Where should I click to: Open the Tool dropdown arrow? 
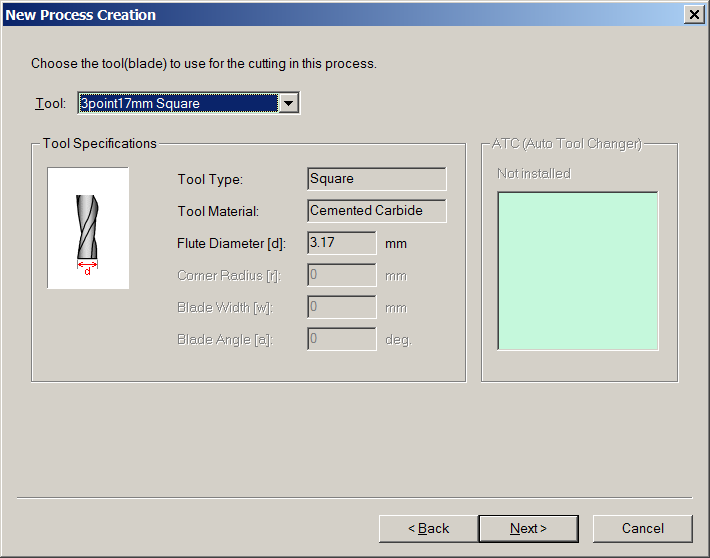[288, 103]
